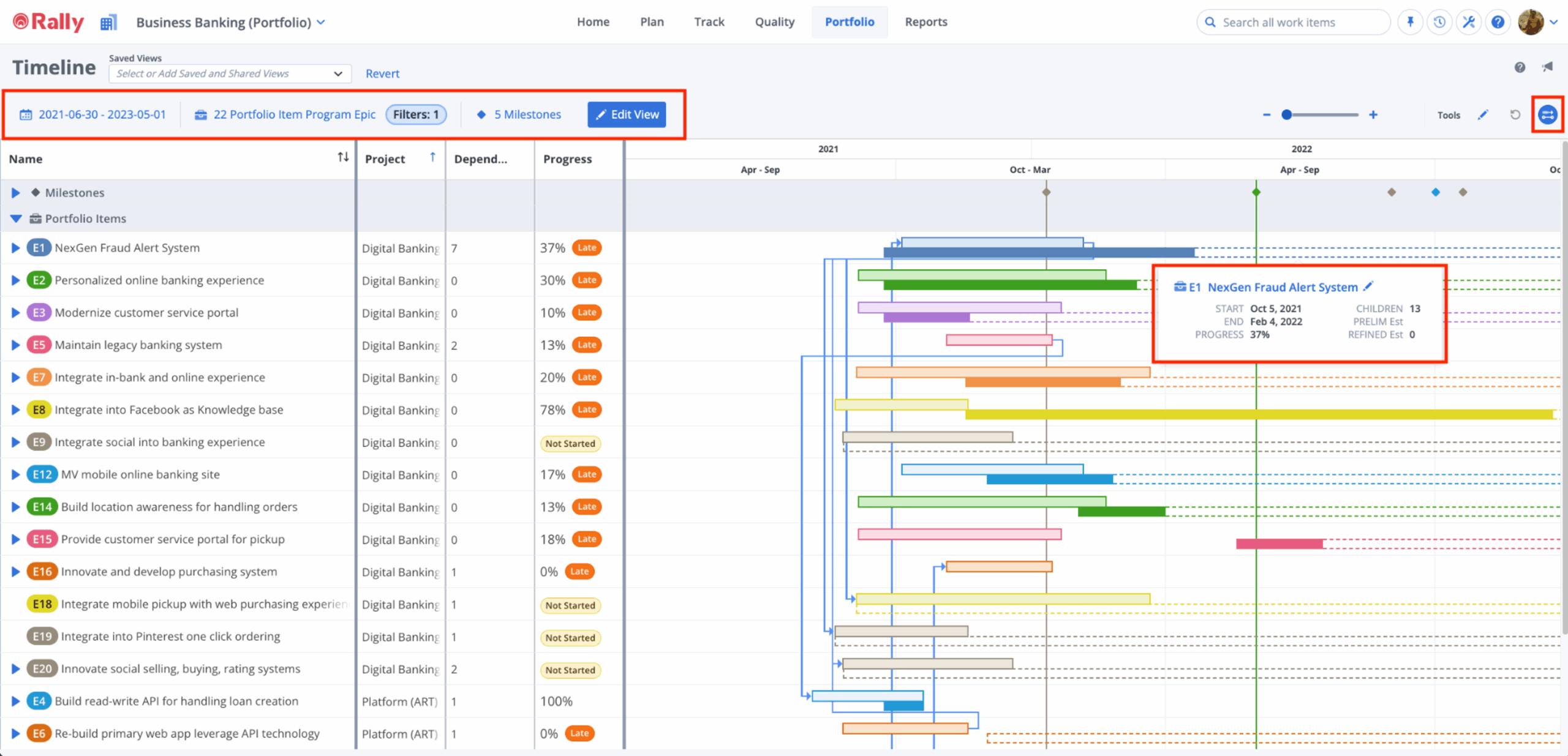
Task: Click the pin icon in top bar
Action: pyautogui.click(x=1410, y=22)
